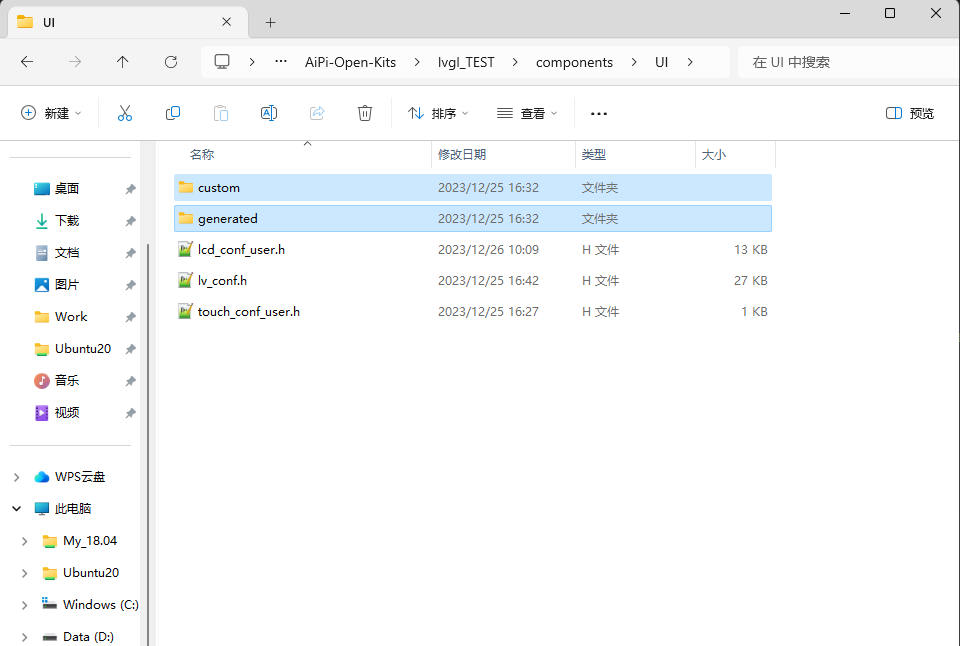Navigate to lvgl_TEST via breadcrumb

[x=466, y=61]
